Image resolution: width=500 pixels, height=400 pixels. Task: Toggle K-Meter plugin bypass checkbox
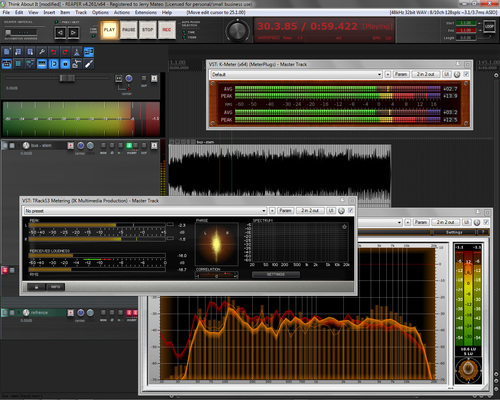point(466,74)
